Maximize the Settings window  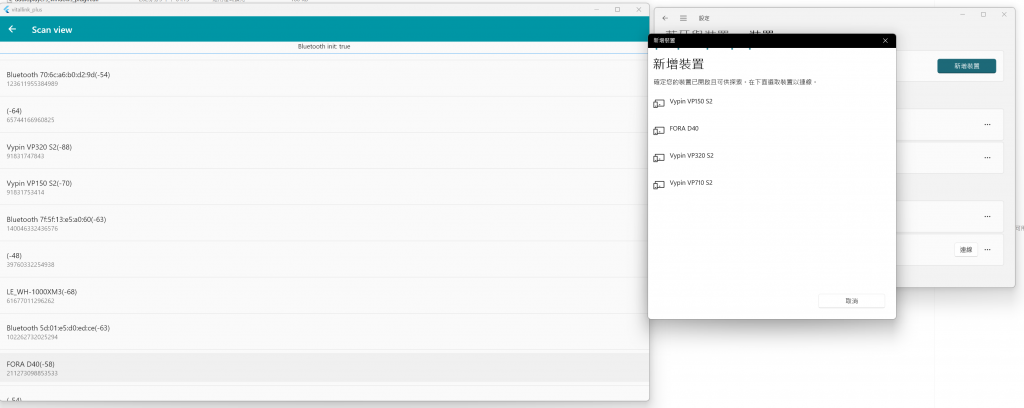pos(983,14)
